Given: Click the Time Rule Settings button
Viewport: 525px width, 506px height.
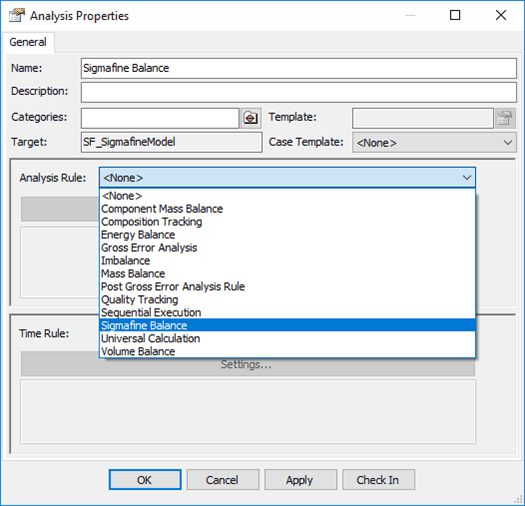Looking at the screenshot, I should coord(247,365).
